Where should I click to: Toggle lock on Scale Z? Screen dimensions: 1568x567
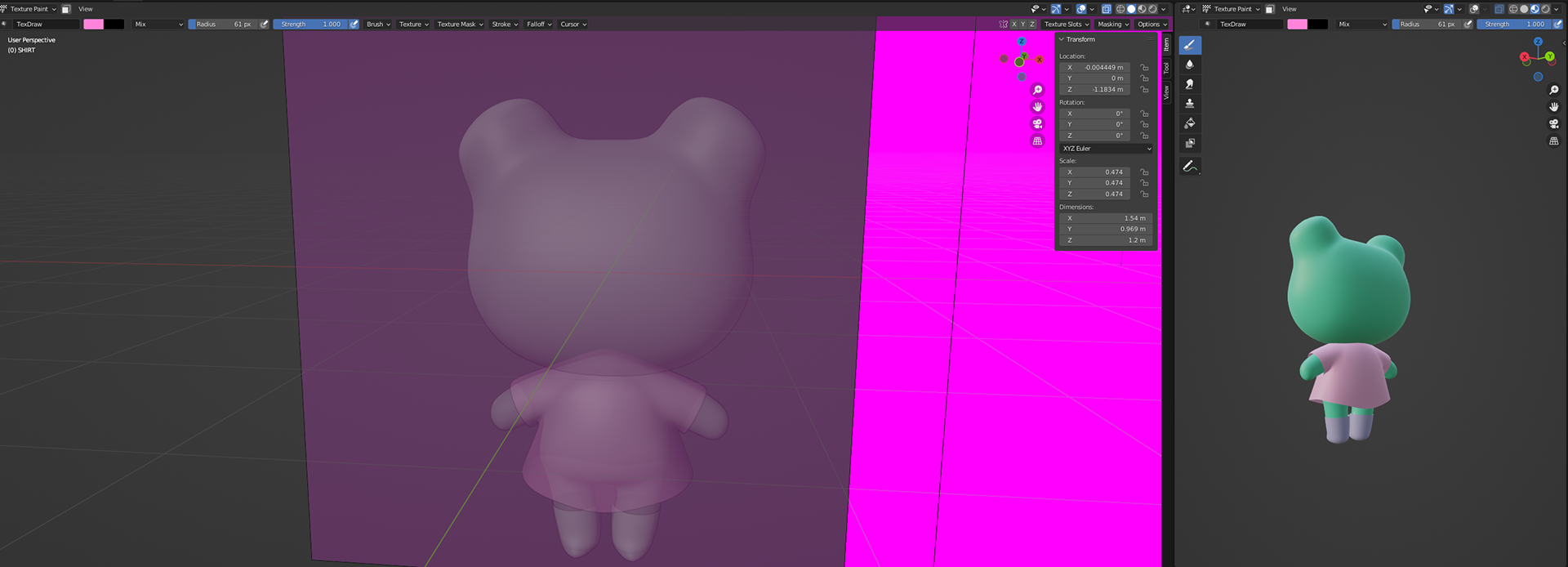click(x=1144, y=194)
